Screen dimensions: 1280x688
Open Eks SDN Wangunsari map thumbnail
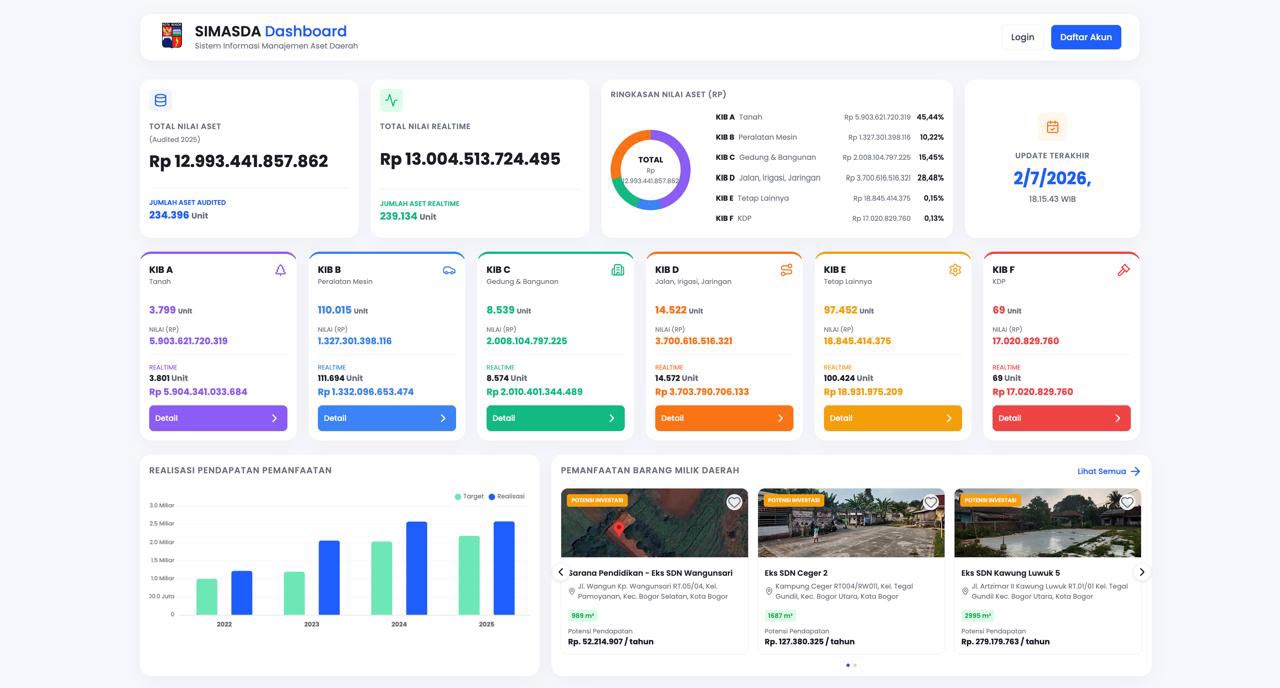pos(654,523)
